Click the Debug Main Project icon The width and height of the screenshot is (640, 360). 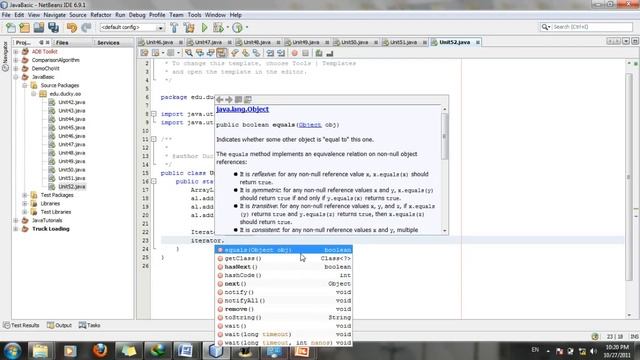218,27
